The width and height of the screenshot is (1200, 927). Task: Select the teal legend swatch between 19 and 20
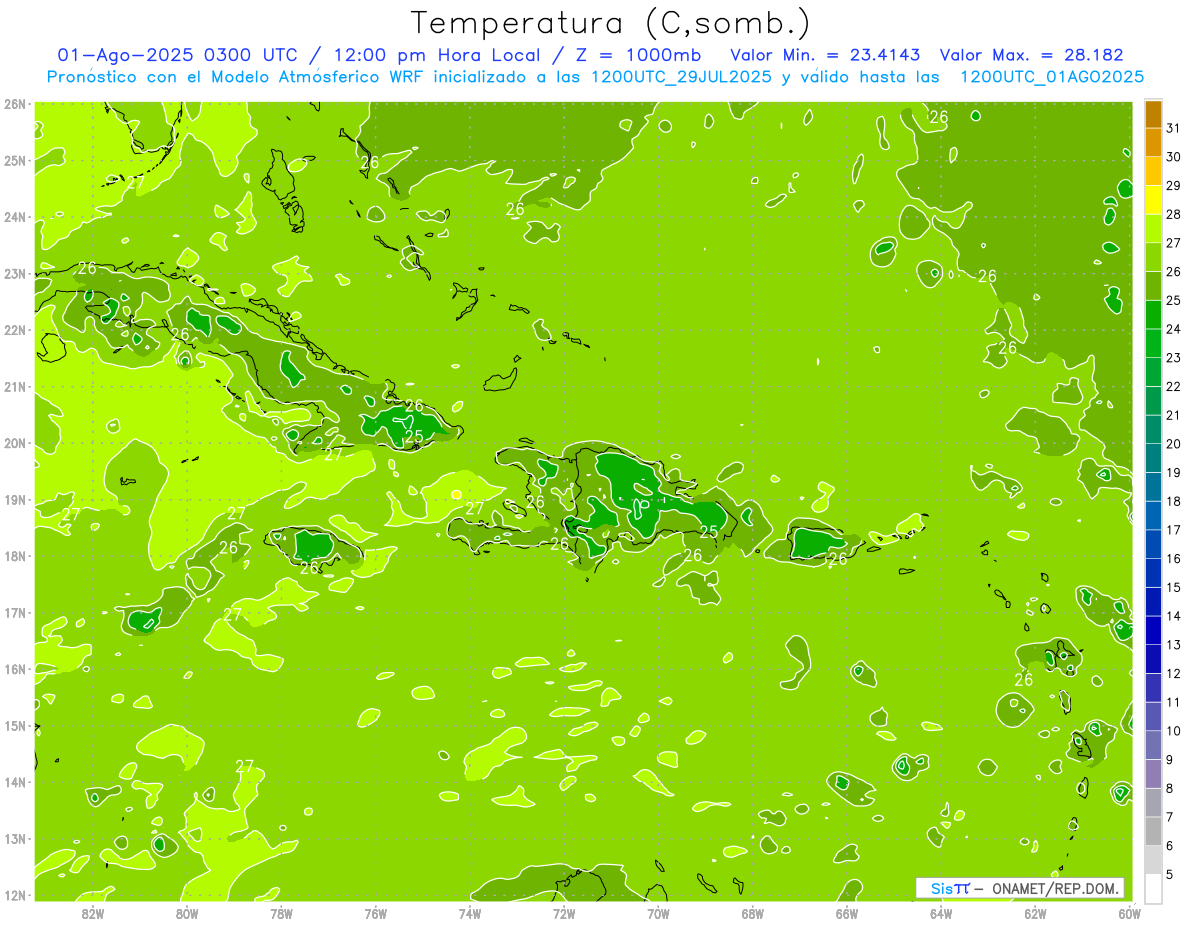pyautogui.click(x=1153, y=458)
